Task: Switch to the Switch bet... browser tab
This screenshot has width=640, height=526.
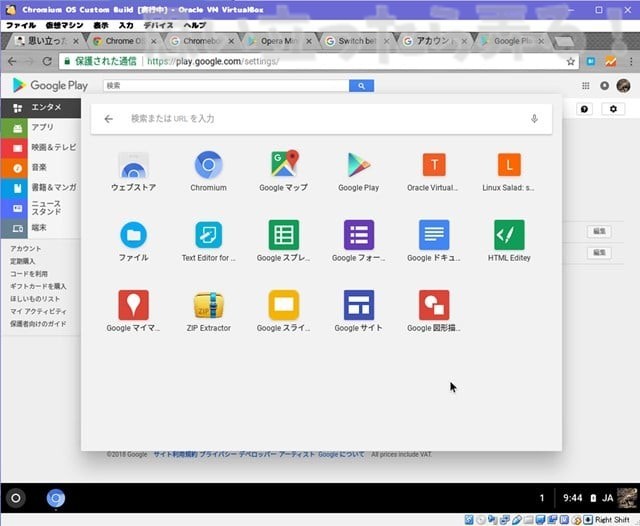Action: pos(357,41)
